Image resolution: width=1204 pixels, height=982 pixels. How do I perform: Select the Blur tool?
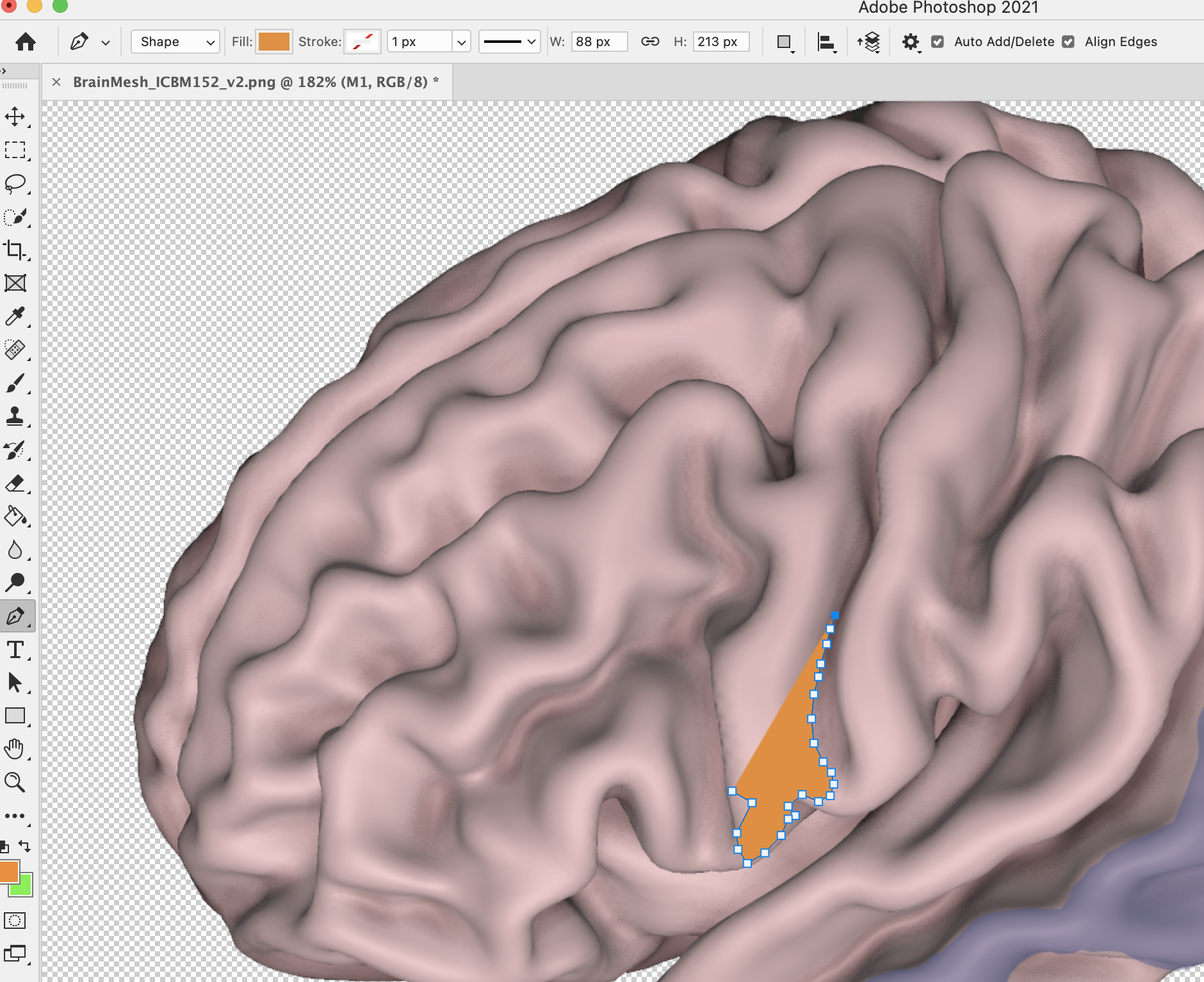(15, 550)
